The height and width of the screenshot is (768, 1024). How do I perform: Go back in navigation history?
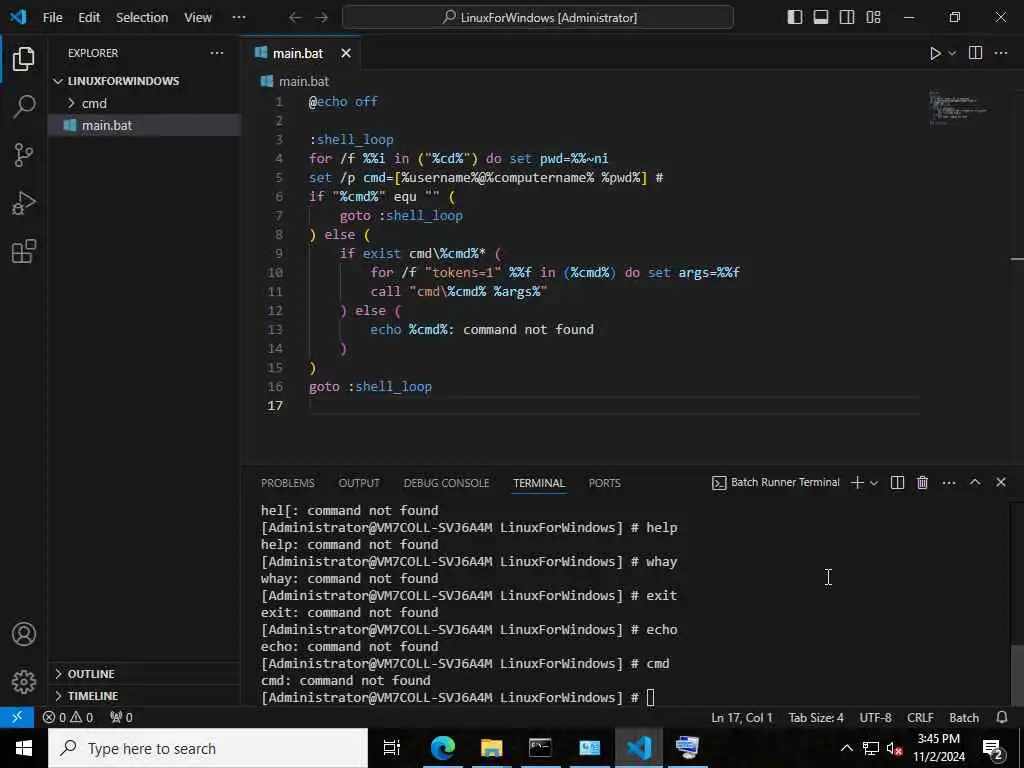click(x=295, y=18)
